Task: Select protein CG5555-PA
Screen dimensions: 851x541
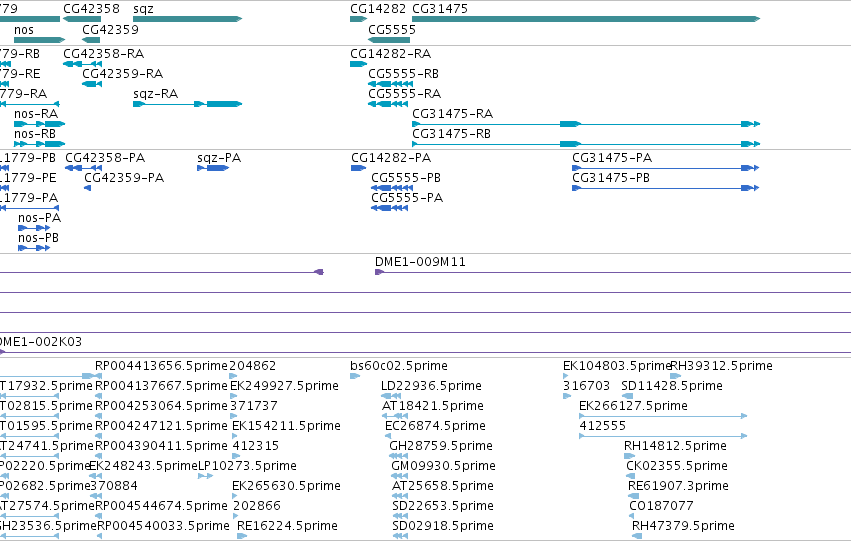Action: point(407,198)
